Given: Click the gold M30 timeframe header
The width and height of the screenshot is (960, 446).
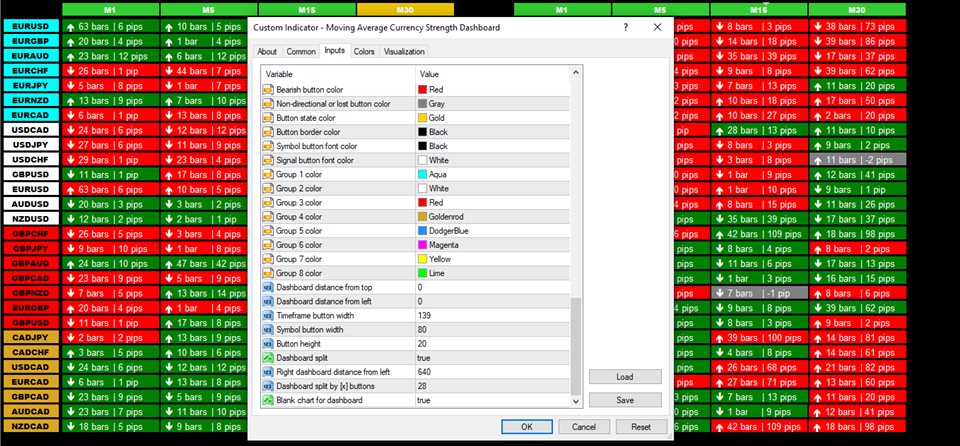Looking at the screenshot, I should tap(405, 10).
